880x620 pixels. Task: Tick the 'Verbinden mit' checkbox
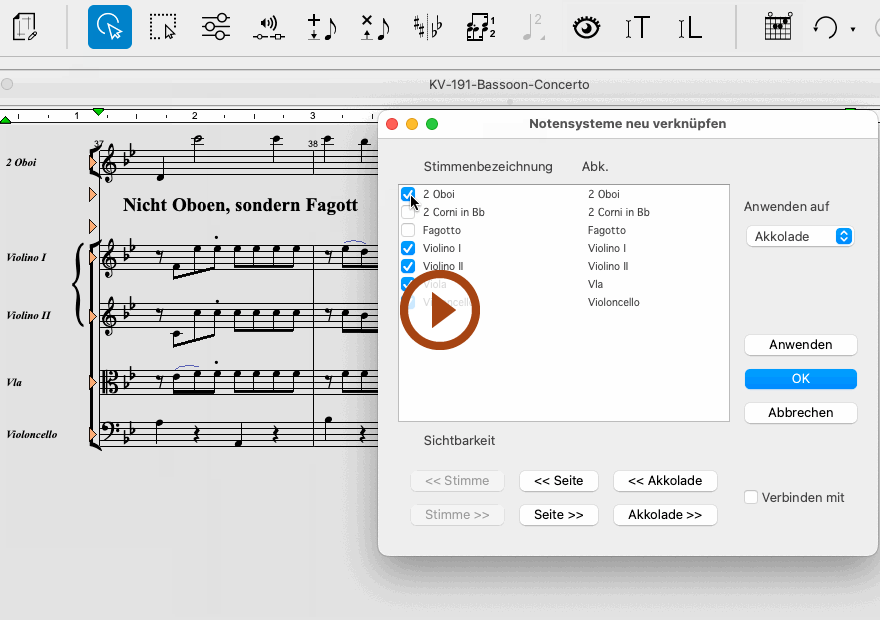coord(751,497)
